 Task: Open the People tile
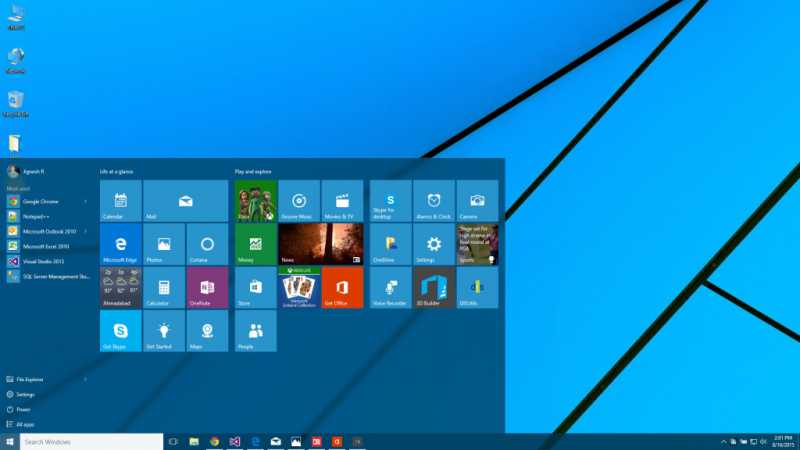pyautogui.click(x=256, y=331)
